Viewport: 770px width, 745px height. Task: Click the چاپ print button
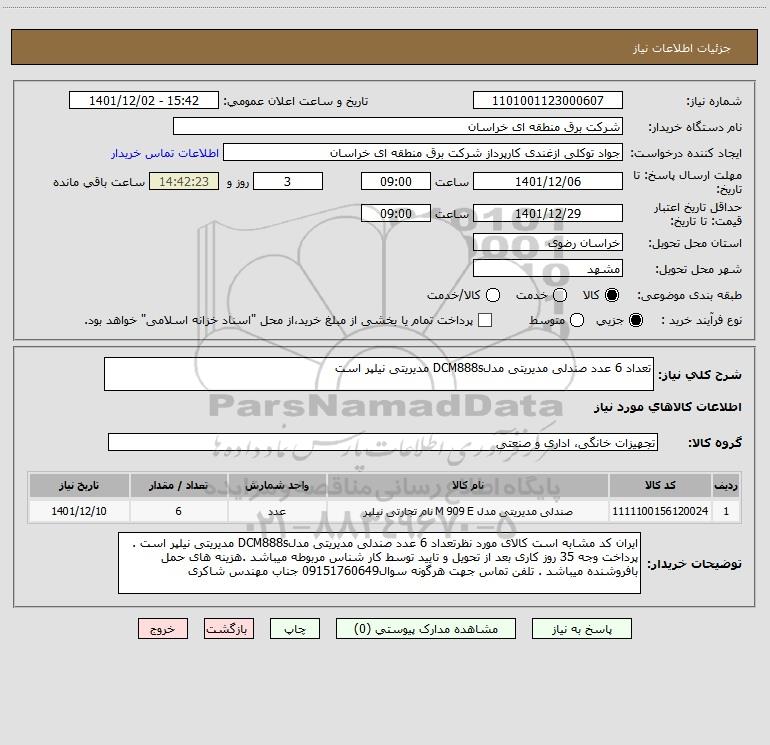pos(295,629)
